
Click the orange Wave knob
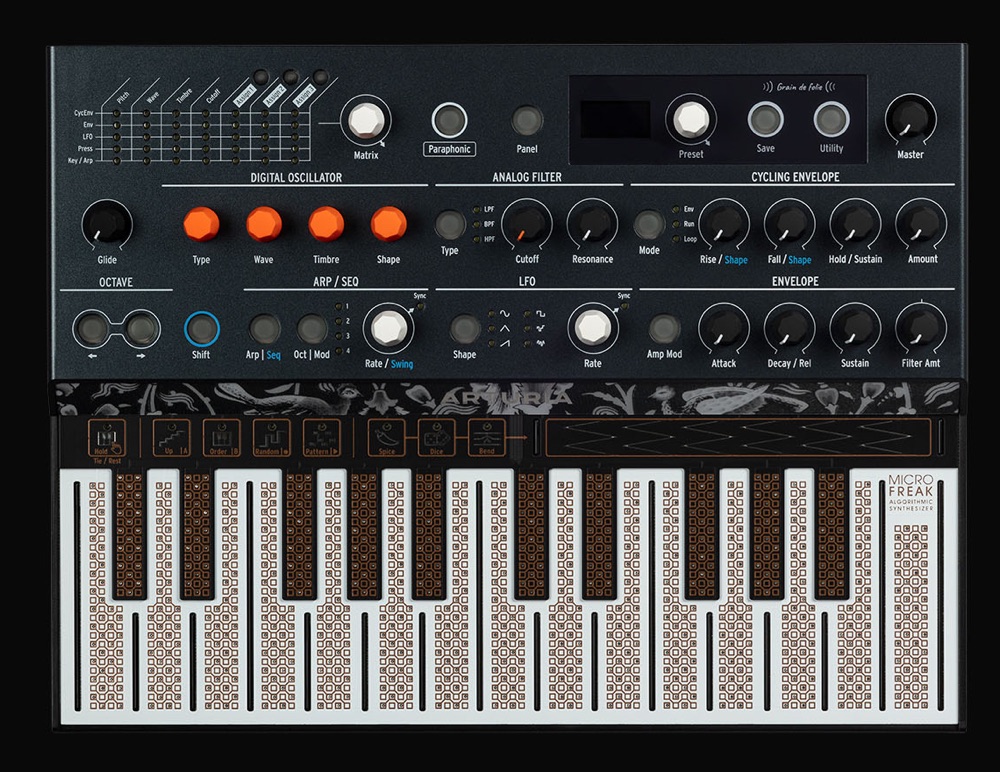point(263,225)
